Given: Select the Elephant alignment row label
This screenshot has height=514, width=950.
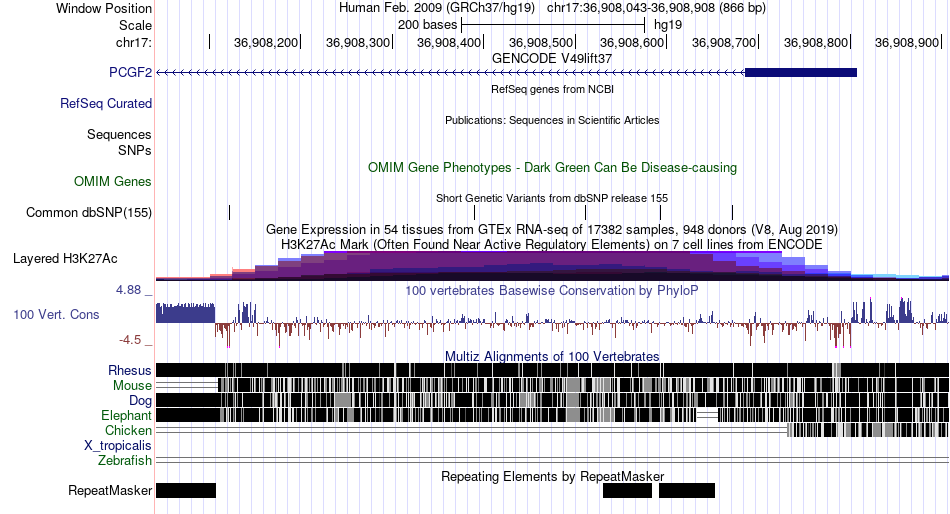Looking at the screenshot, I should 127,415.
